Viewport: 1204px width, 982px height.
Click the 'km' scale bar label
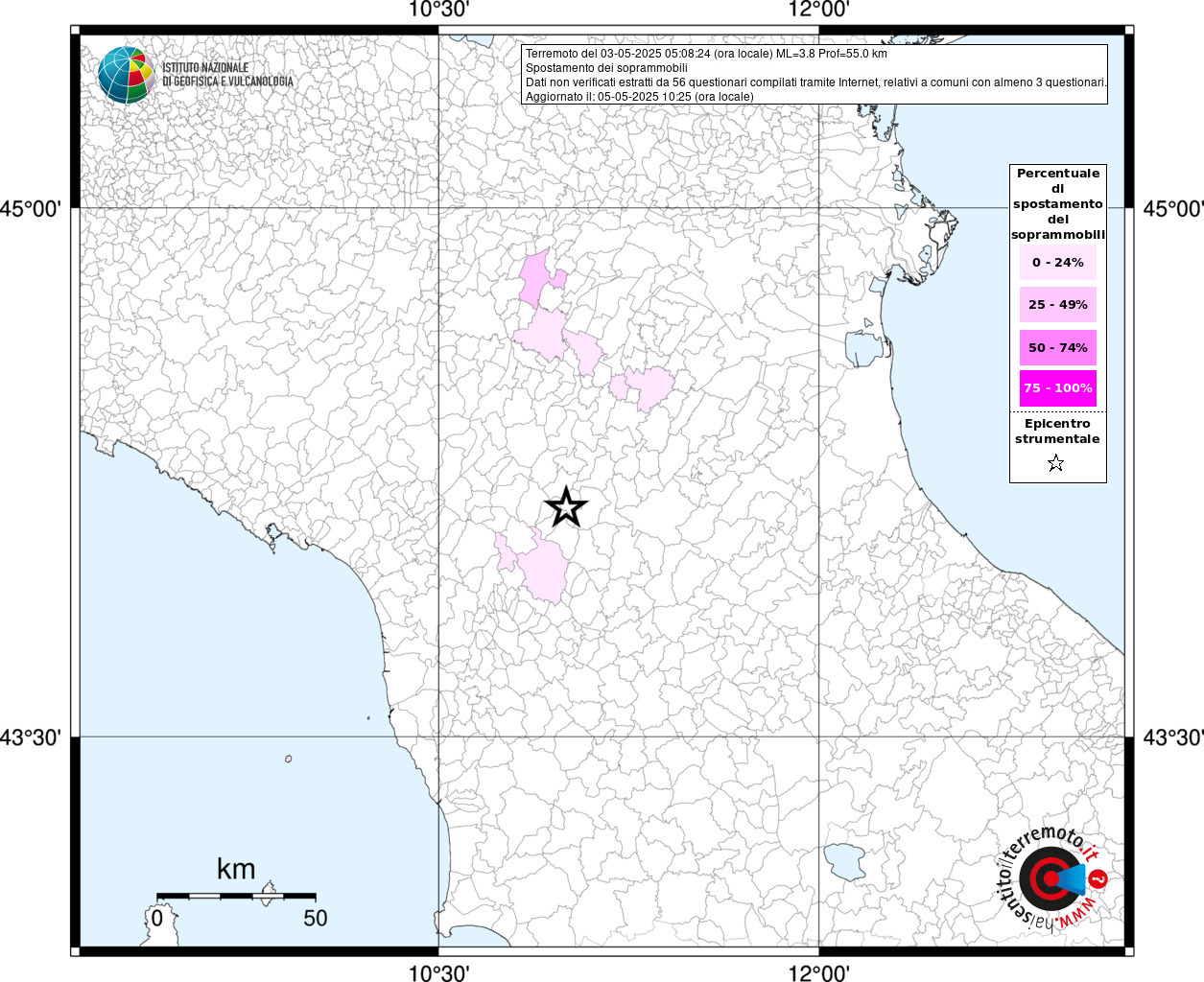pyautogui.click(x=236, y=869)
